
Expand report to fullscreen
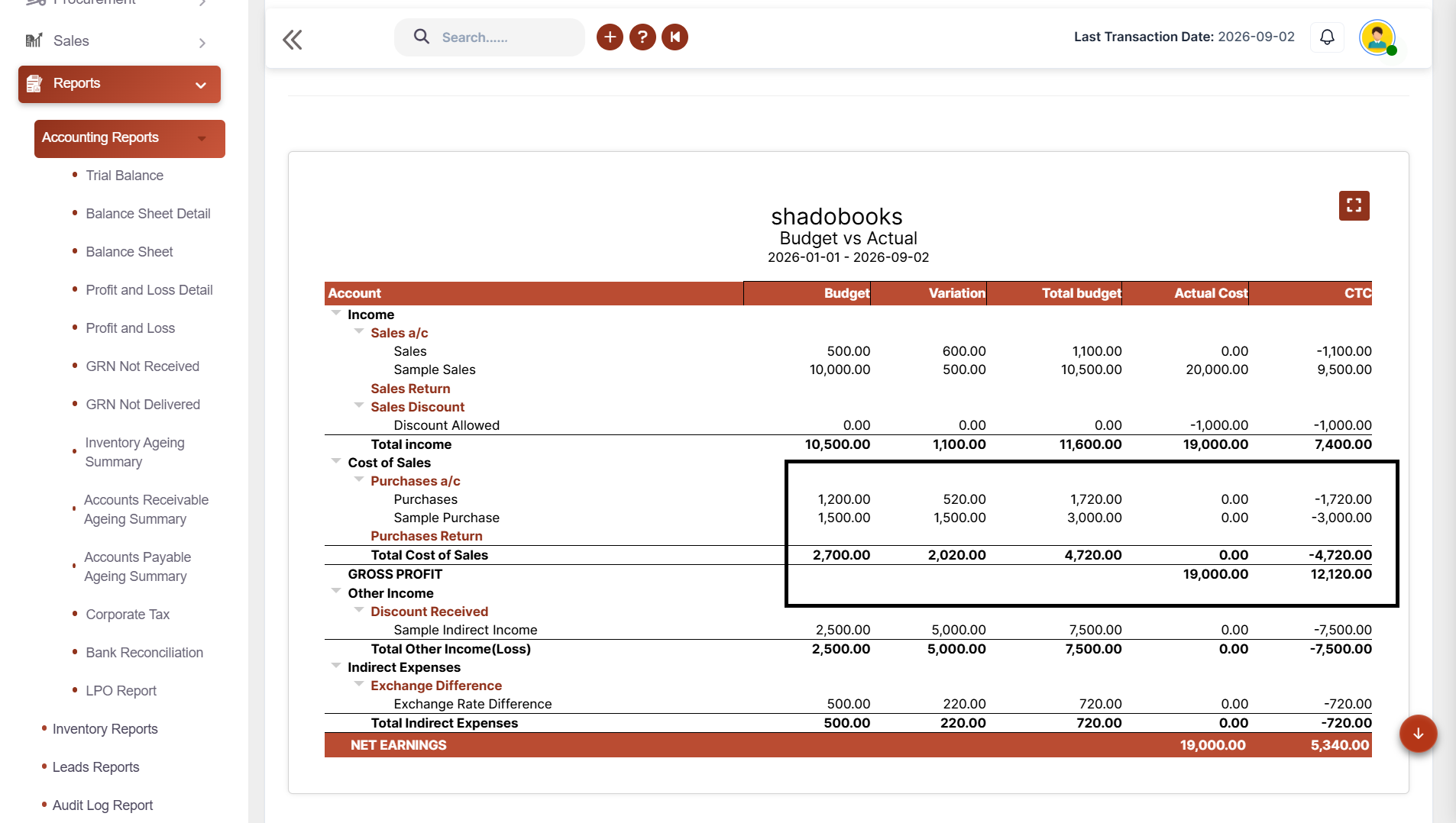click(x=1354, y=205)
